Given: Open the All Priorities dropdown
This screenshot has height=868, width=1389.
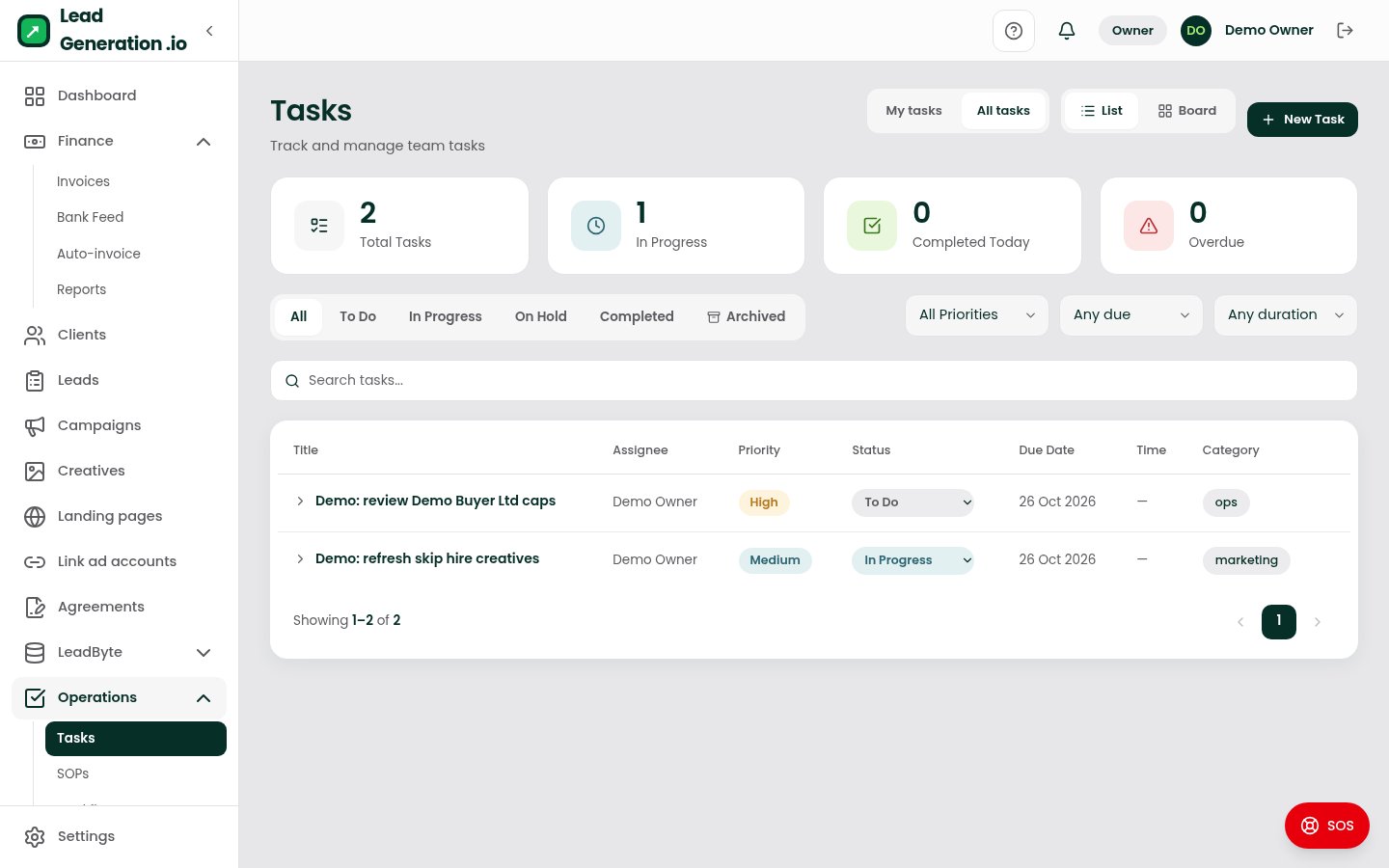Looking at the screenshot, I should tap(977, 315).
